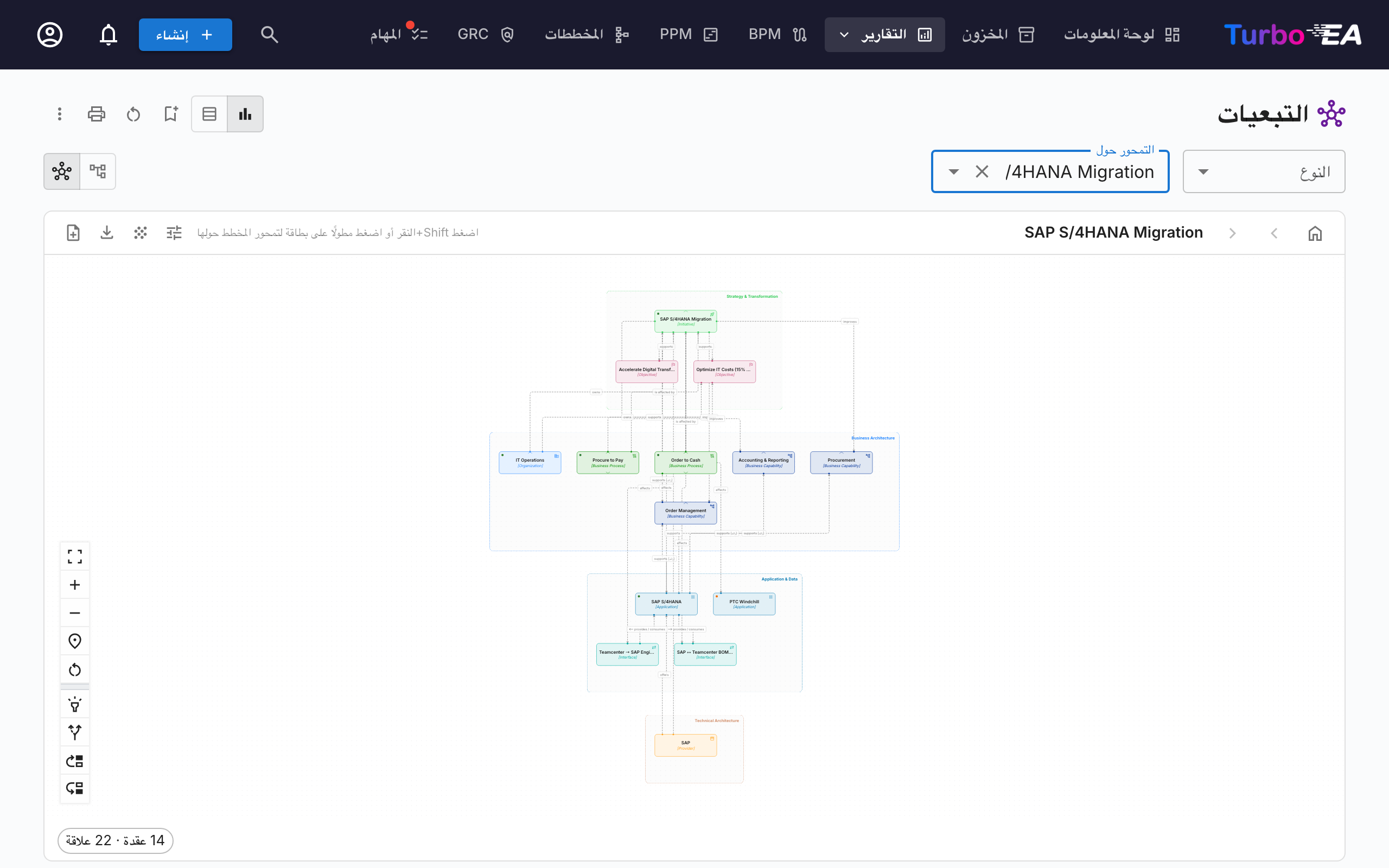The width and height of the screenshot is (1389, 868).
Task: Select the Optimize IT Costs objective node
Action: [x=724, y=372]
